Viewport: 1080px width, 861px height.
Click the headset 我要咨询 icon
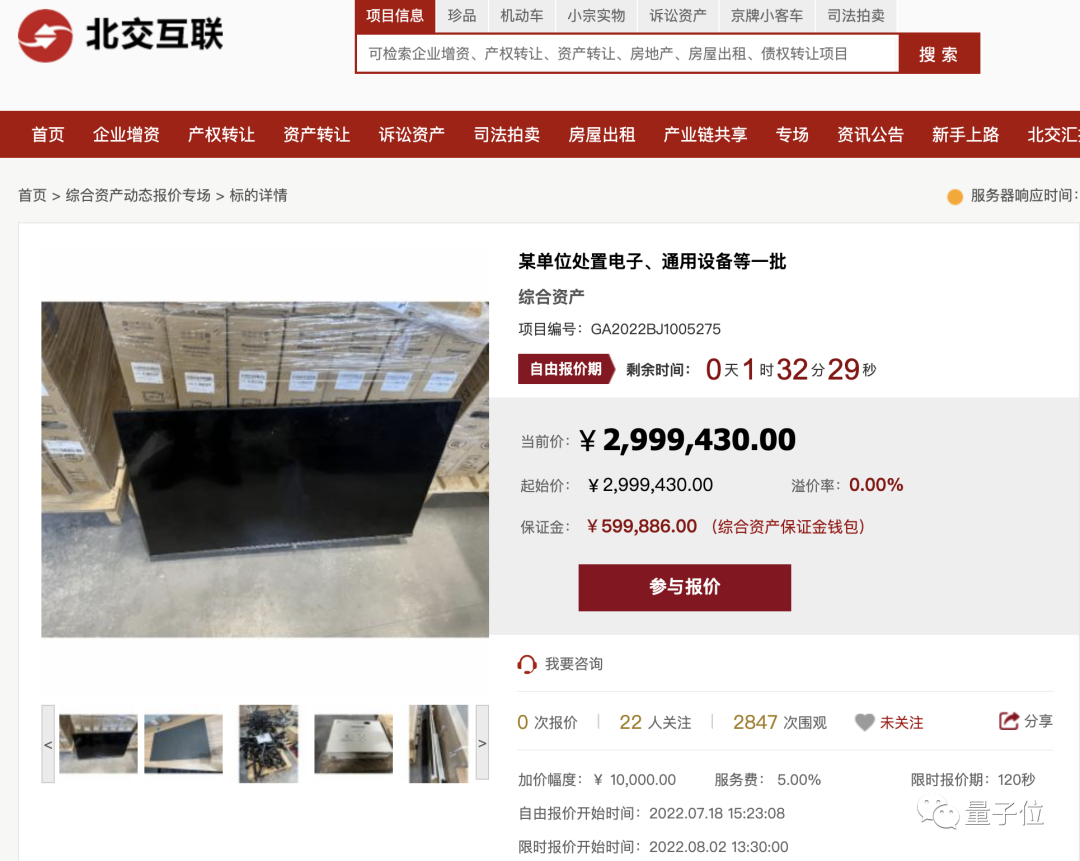point(527,664)
